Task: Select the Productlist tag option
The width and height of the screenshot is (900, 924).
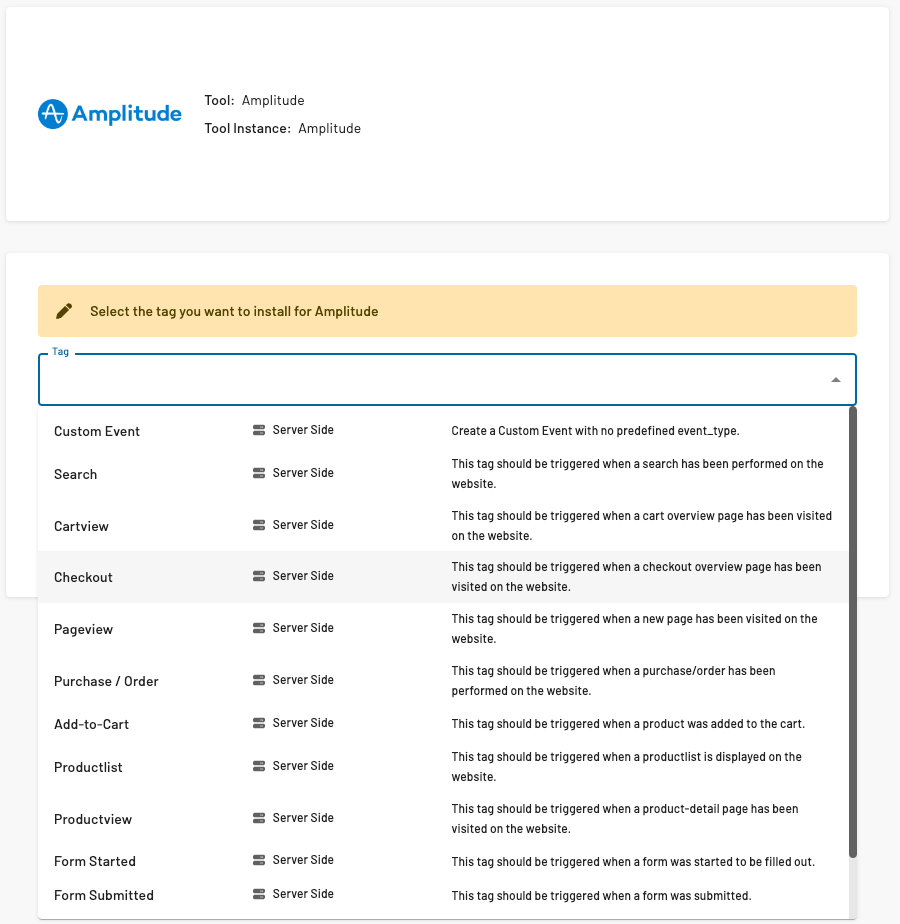Action: (88, 767)
